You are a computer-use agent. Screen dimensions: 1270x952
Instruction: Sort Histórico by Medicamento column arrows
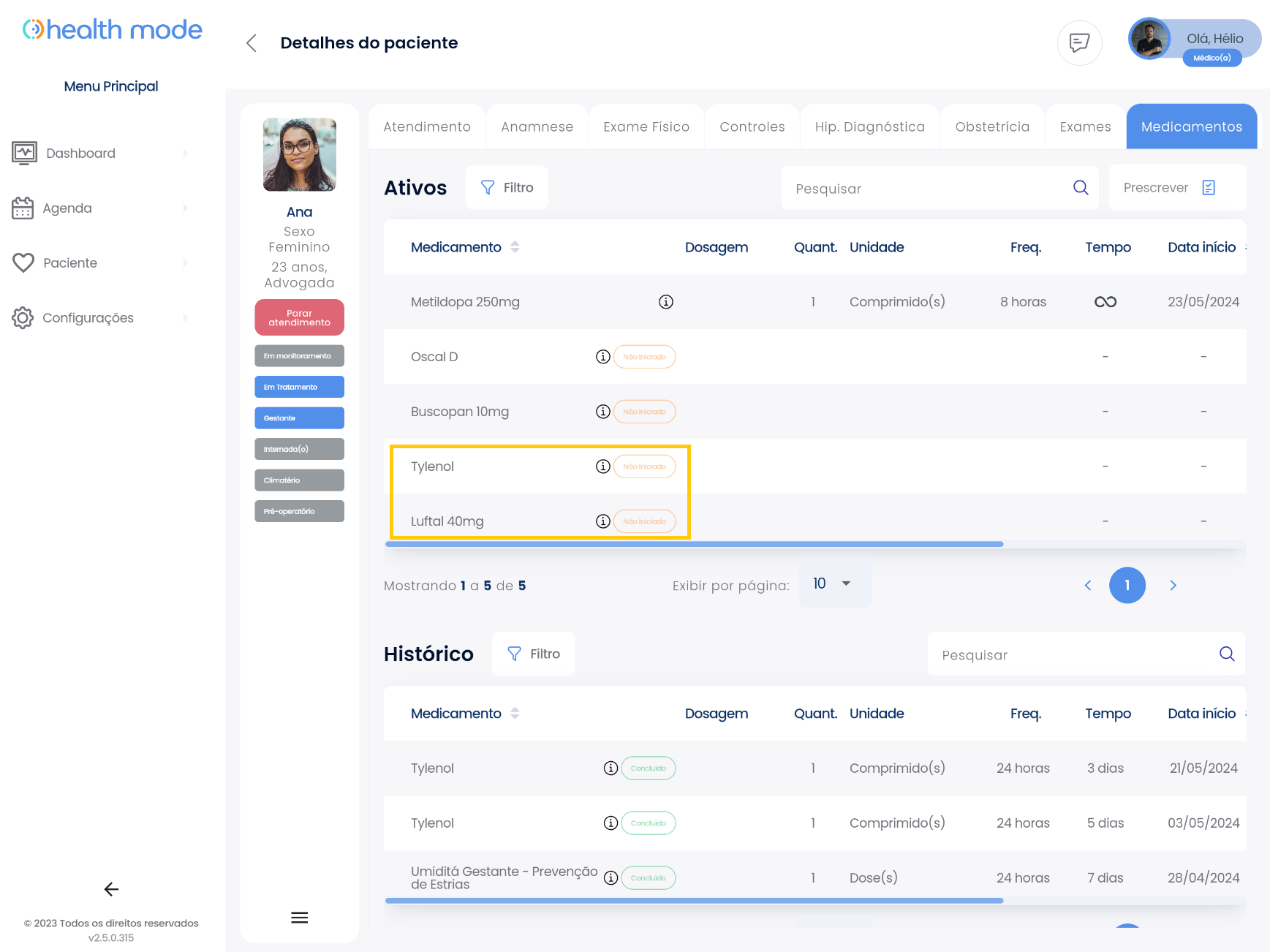(x=515, y=713)
